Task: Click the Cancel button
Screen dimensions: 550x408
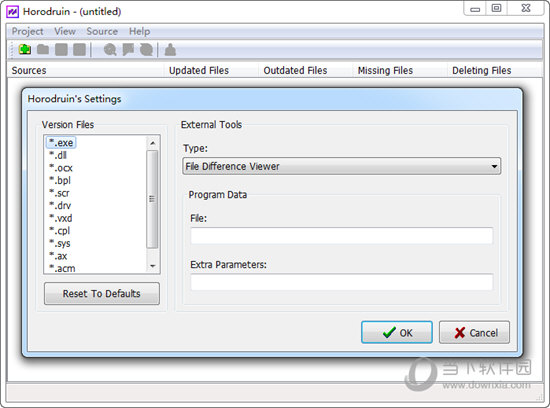Action: click(474, 332)
